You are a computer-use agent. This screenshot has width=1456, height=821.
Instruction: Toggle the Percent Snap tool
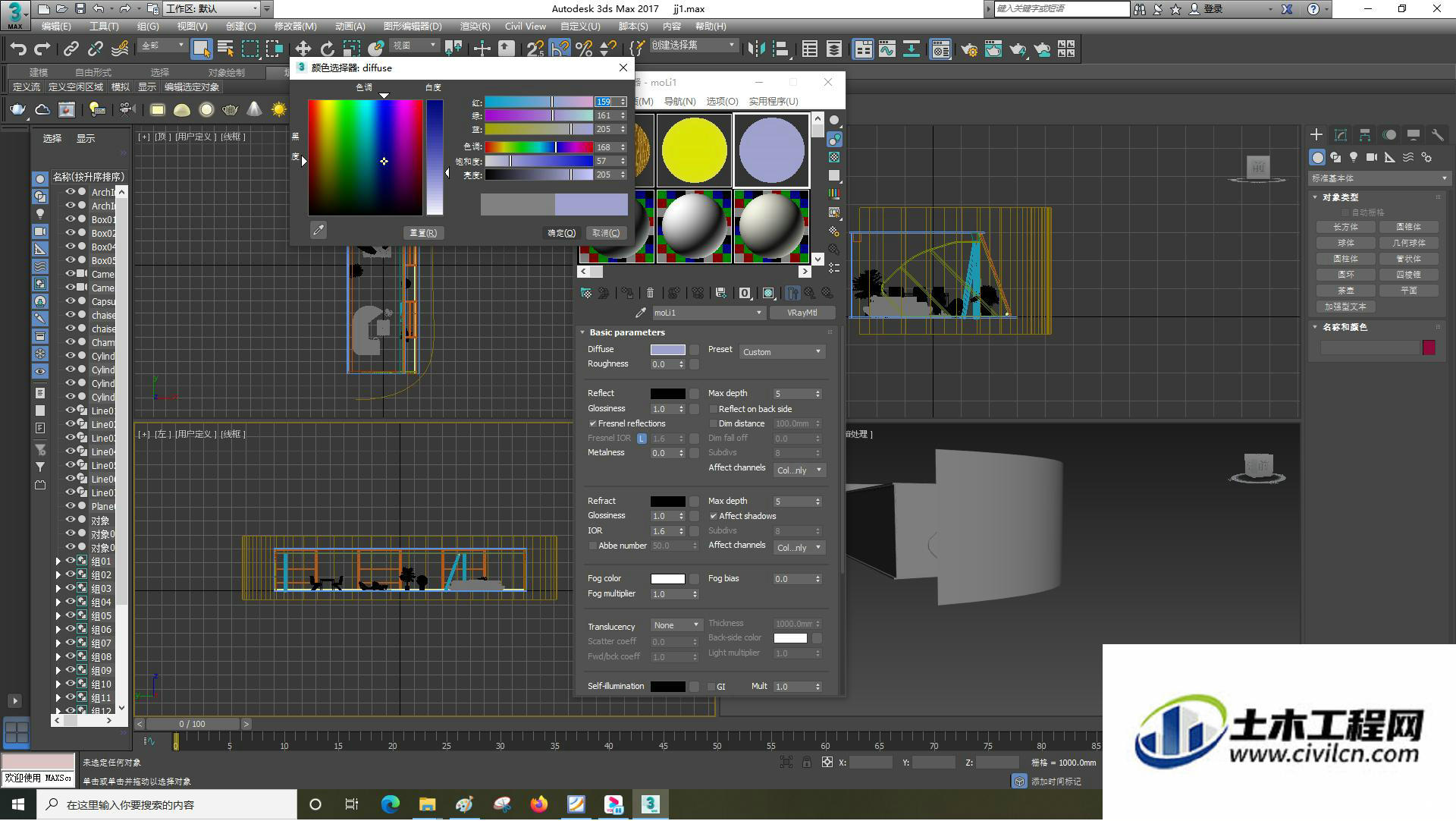584,49
